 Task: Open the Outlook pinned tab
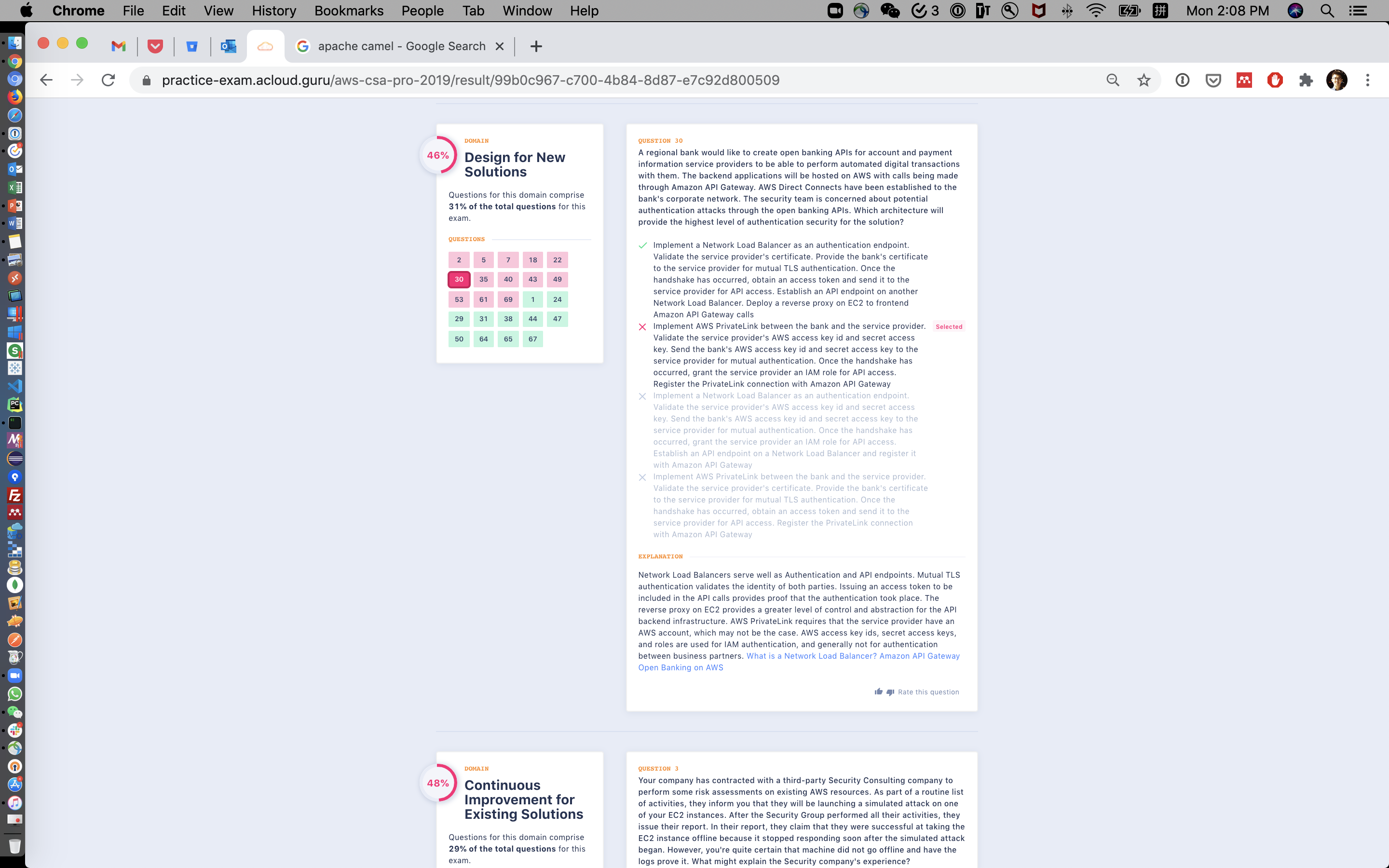pos(229,46)
